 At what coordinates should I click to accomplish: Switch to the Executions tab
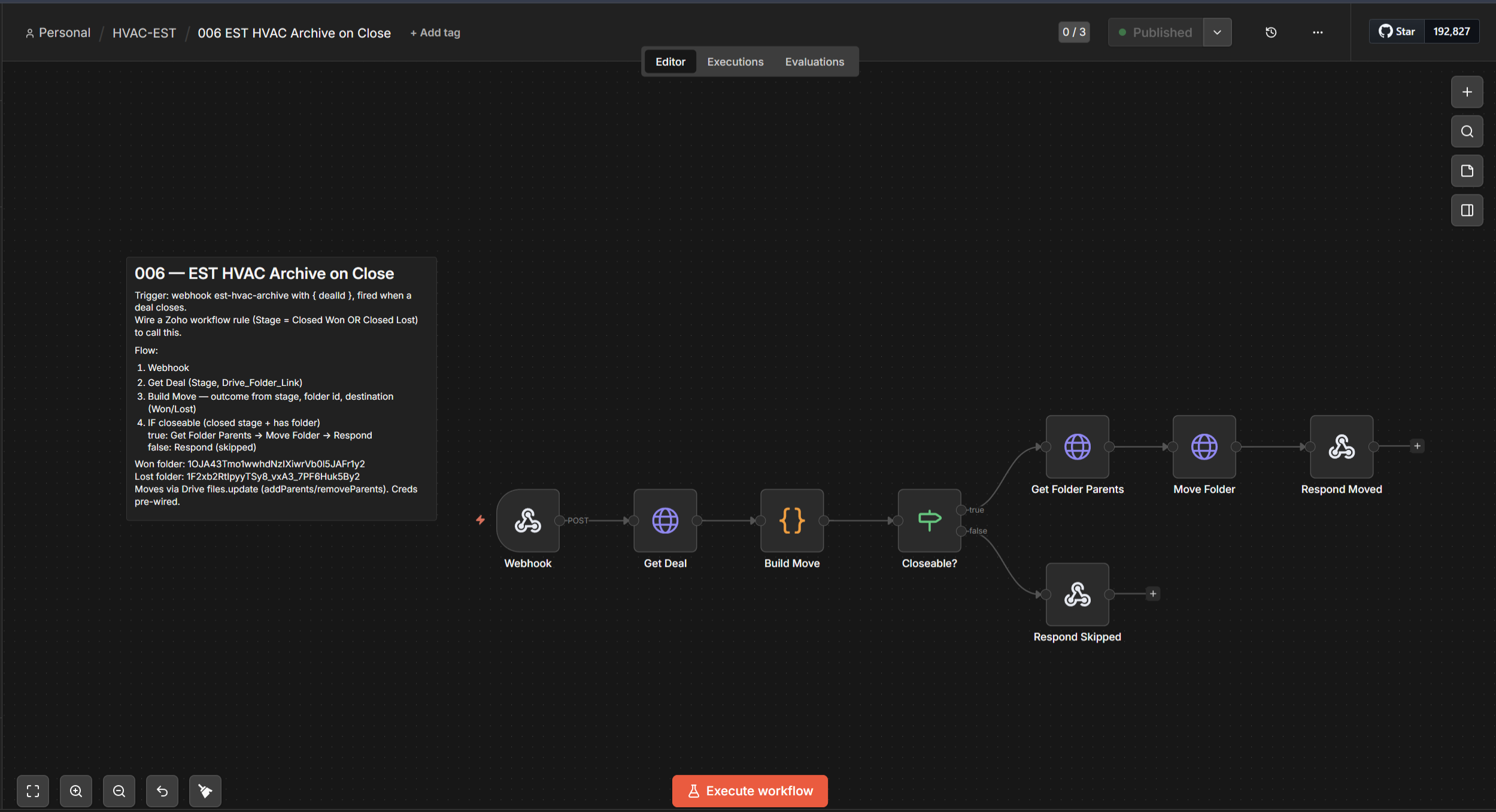(x=735, y=62)
